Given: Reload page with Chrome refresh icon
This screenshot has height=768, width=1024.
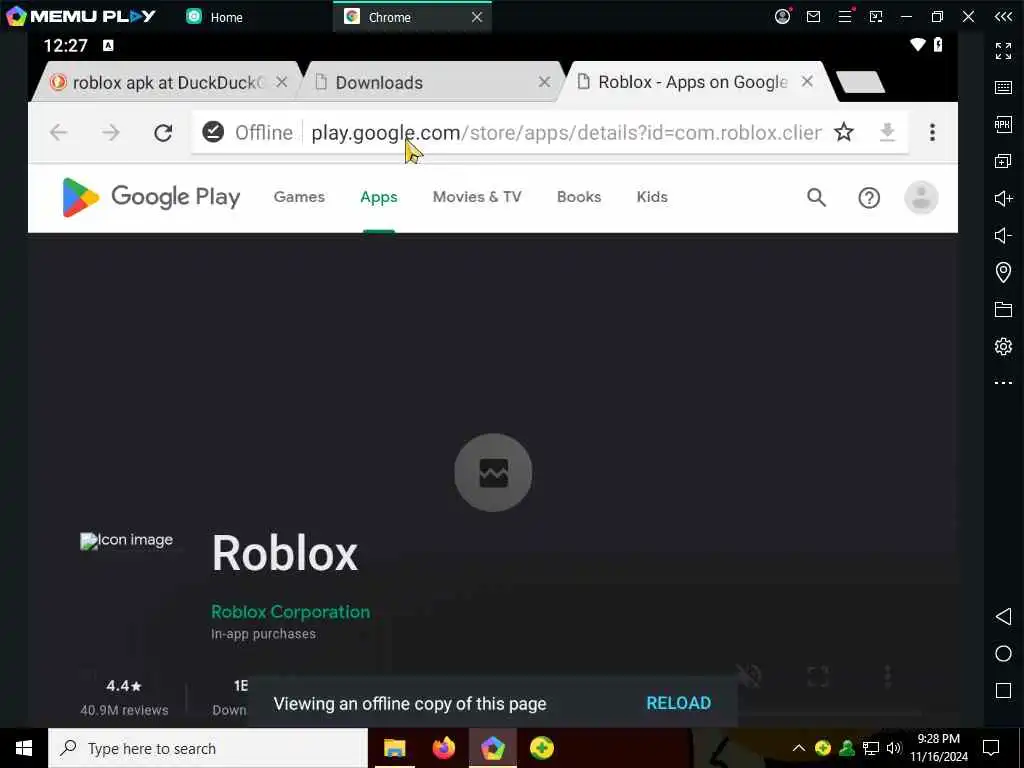Looking at the screenshot, I should coord(163,133).
